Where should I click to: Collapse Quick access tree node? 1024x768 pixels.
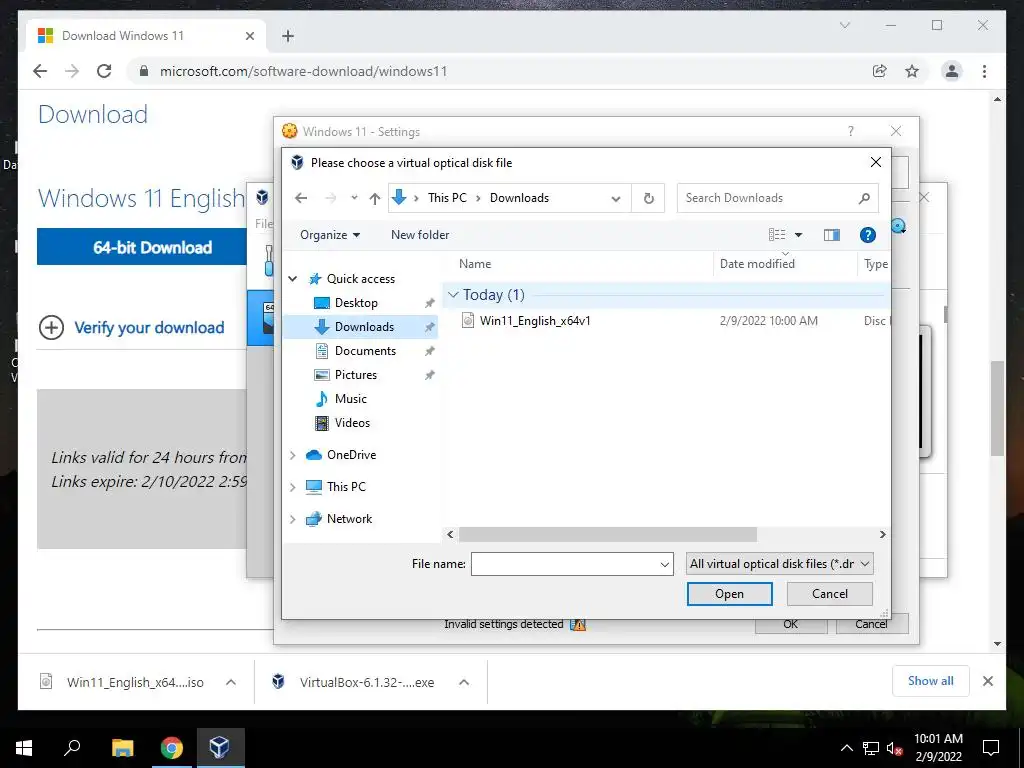[x=293, y=279]
